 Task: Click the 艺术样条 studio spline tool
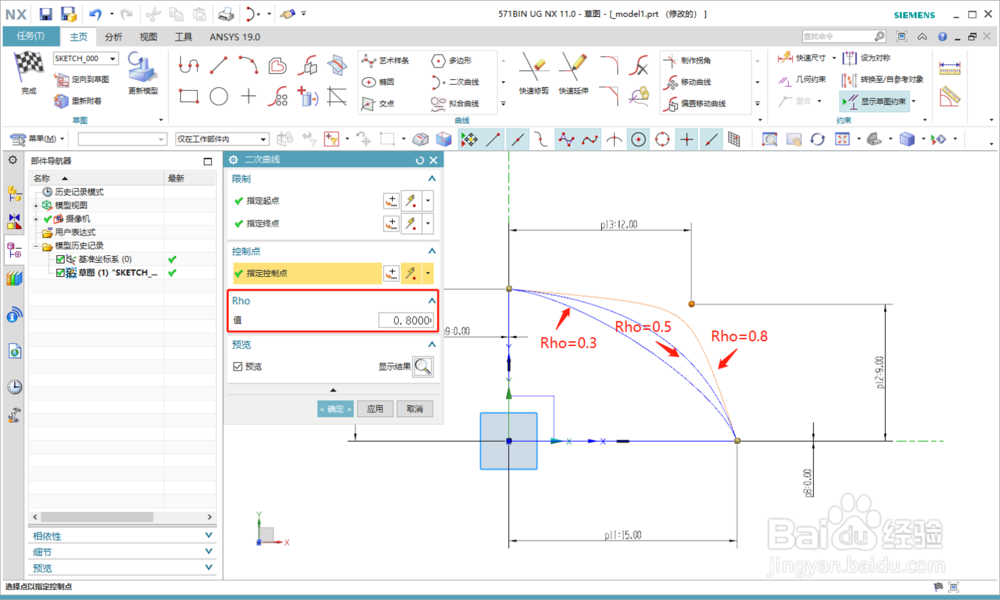tap(386, 61)
